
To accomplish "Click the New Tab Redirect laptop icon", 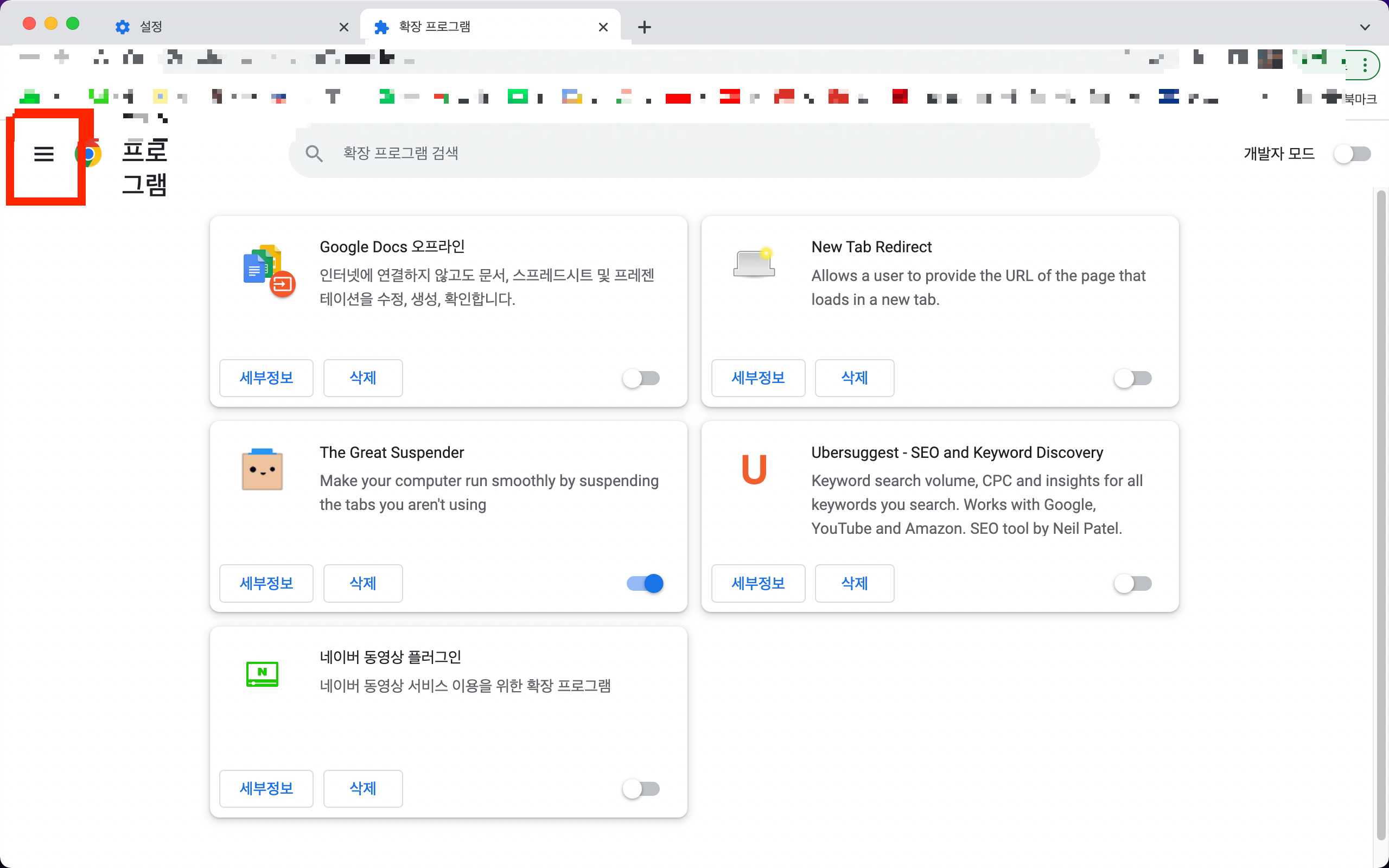I will (754, 264).
